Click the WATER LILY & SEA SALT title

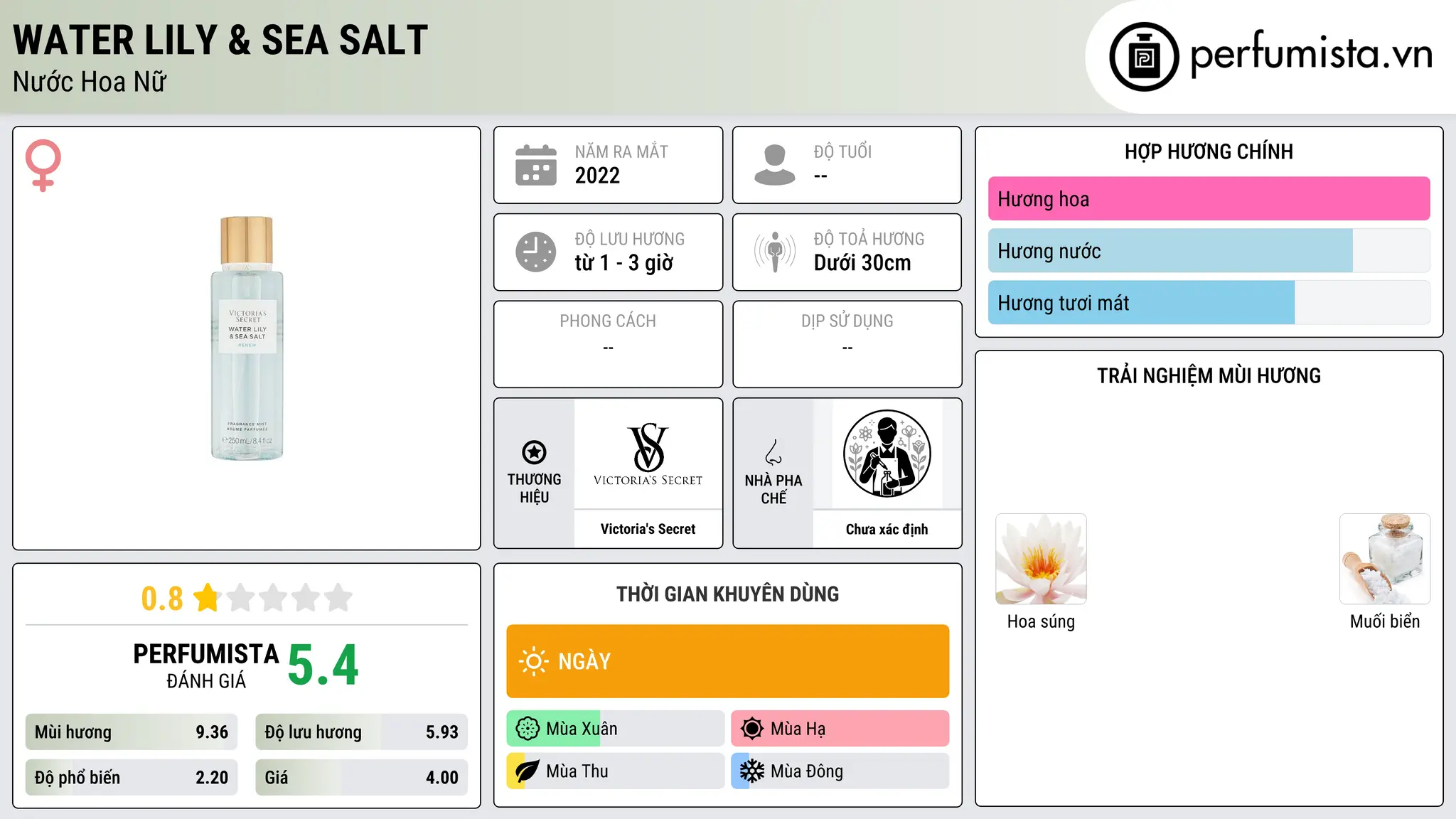click(220, 40)
